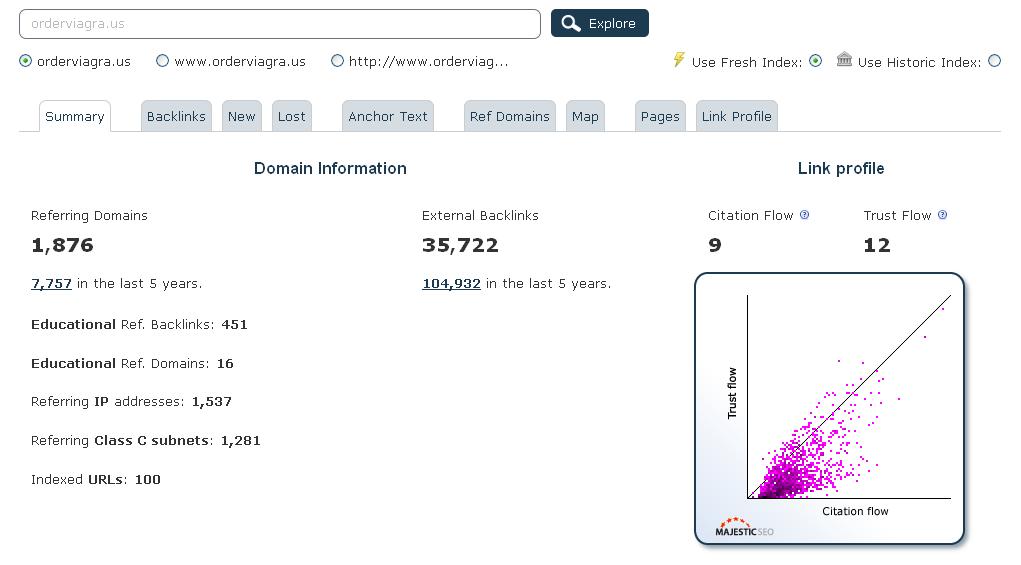
Task: Click the Trust flow vs Citation flow scatter chart
Action: click(829, 408)
